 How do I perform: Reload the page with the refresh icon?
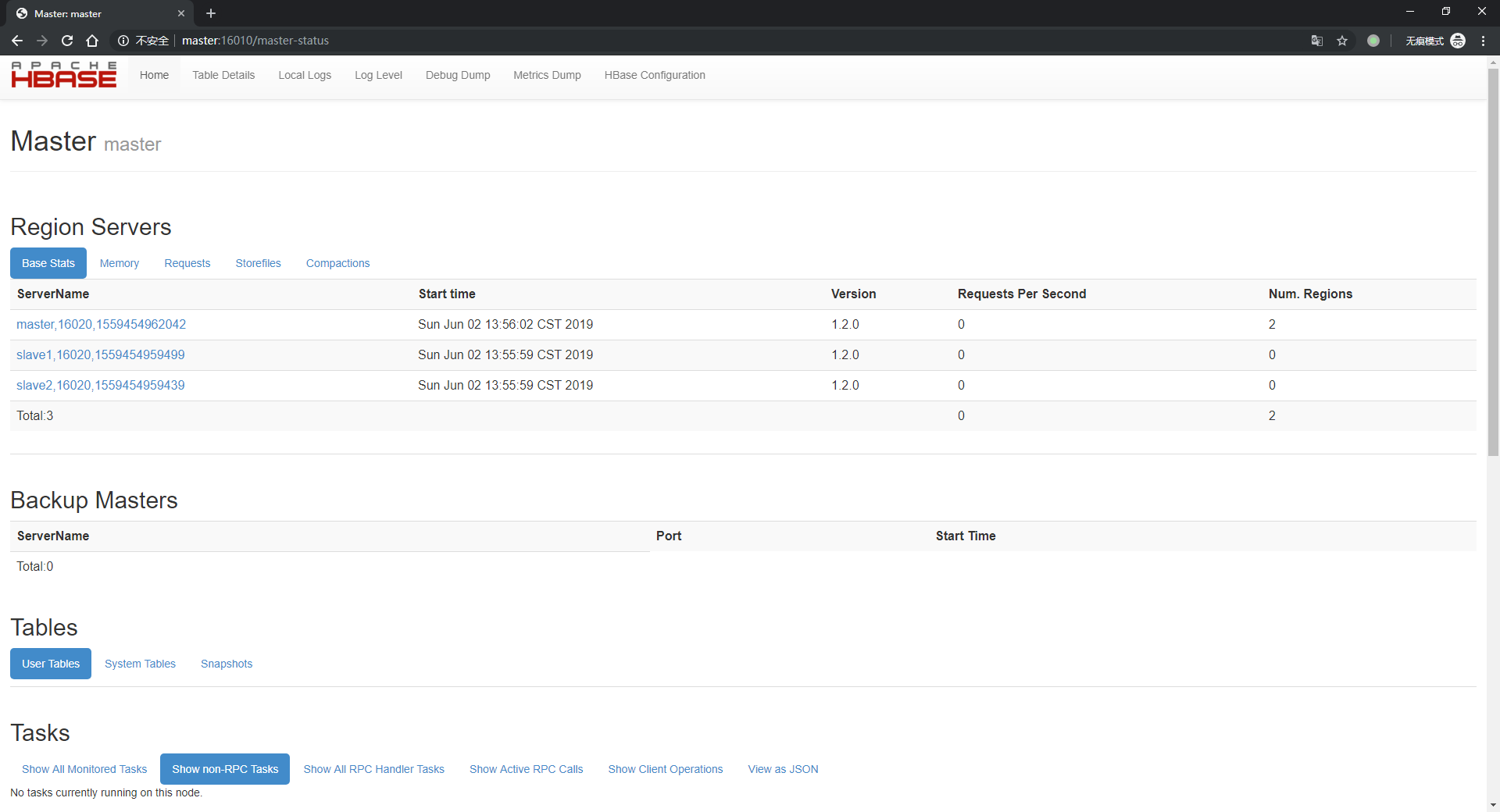pyautogui.click(x=67, y=41)
